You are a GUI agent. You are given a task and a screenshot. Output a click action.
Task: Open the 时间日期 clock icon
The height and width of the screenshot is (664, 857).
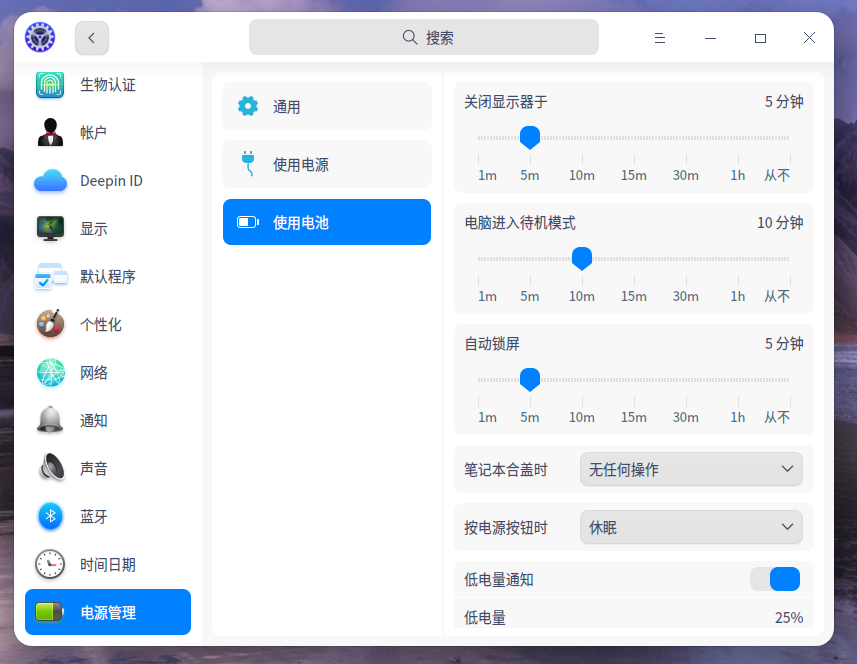[x=50, y=564]
